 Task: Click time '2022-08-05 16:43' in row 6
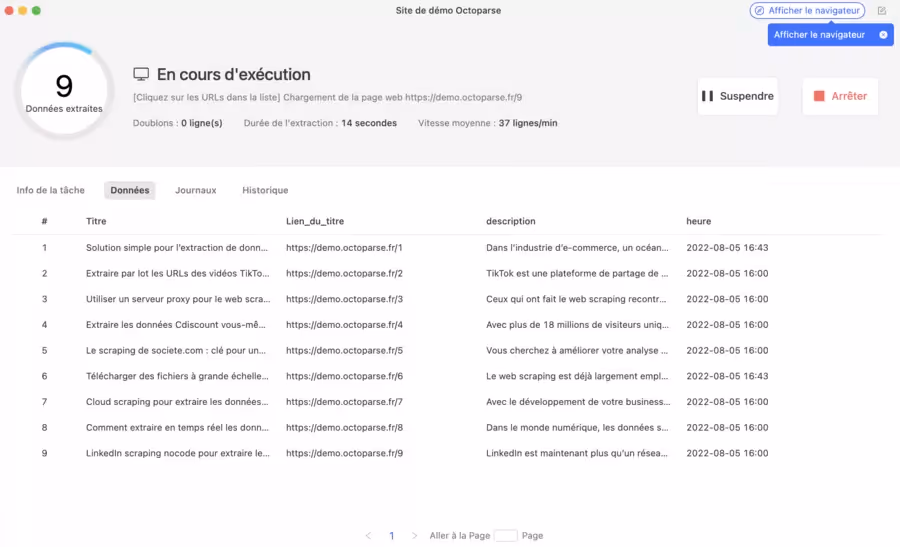pyautogui.click(x=727, y=376)
